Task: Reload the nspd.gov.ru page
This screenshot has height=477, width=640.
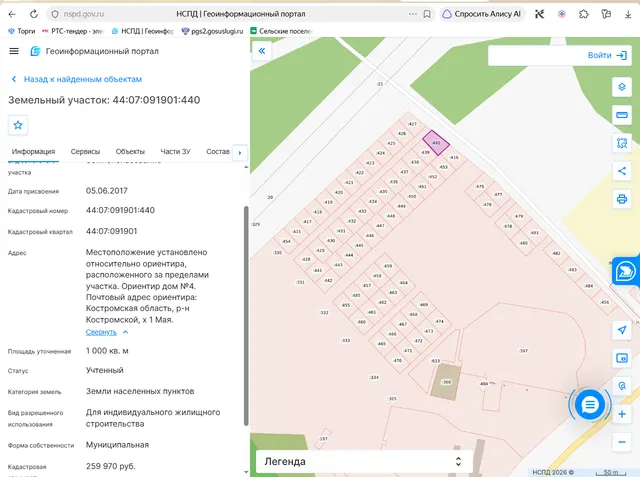Action: pyautogui.click(x=34, y=14)
